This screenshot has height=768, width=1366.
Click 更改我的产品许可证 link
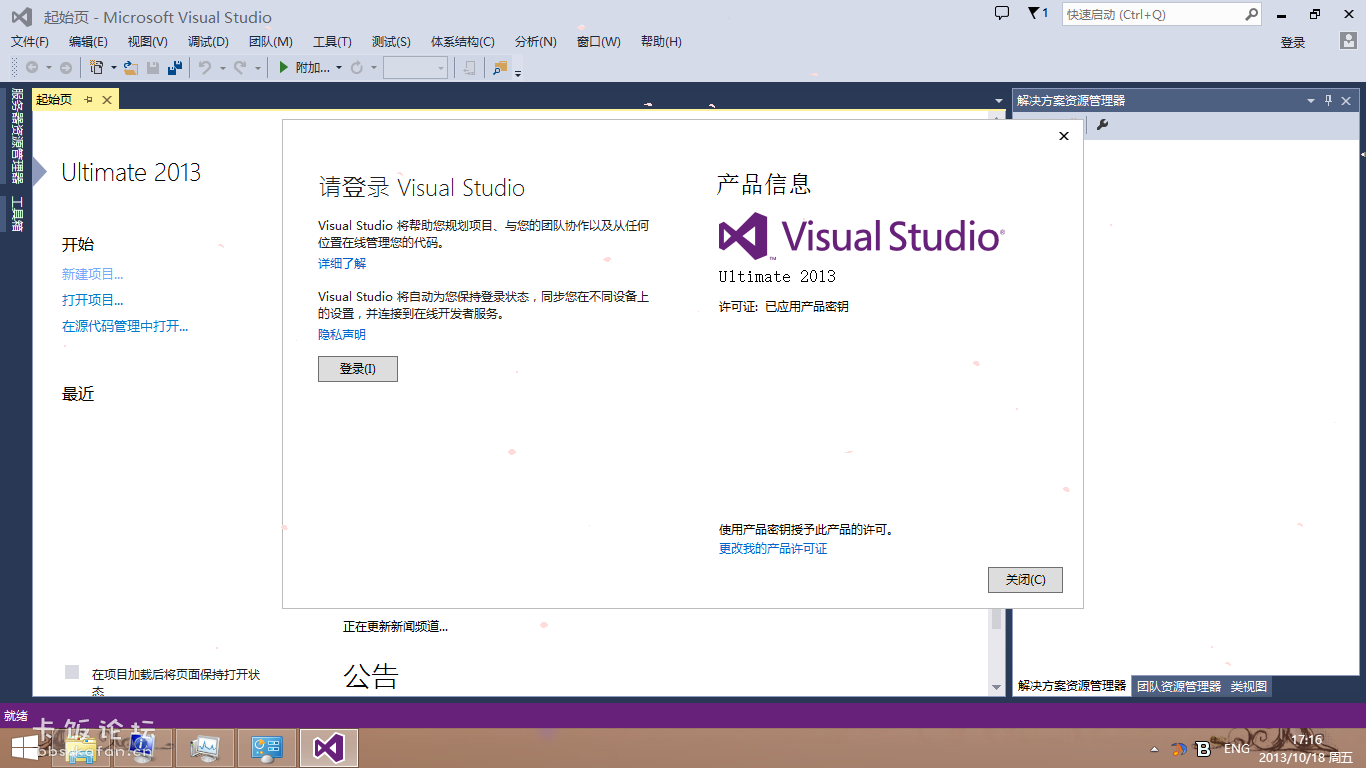tap(773, 549)
